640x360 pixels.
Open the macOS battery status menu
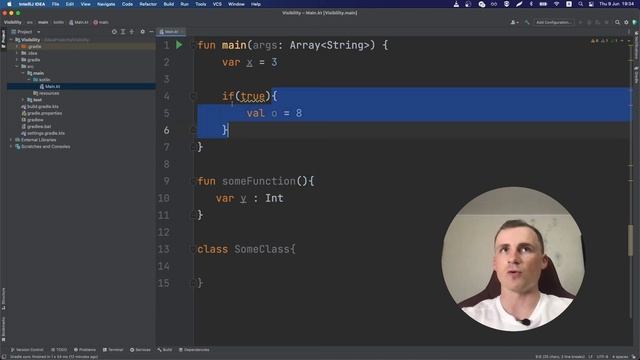pos(543,4)
